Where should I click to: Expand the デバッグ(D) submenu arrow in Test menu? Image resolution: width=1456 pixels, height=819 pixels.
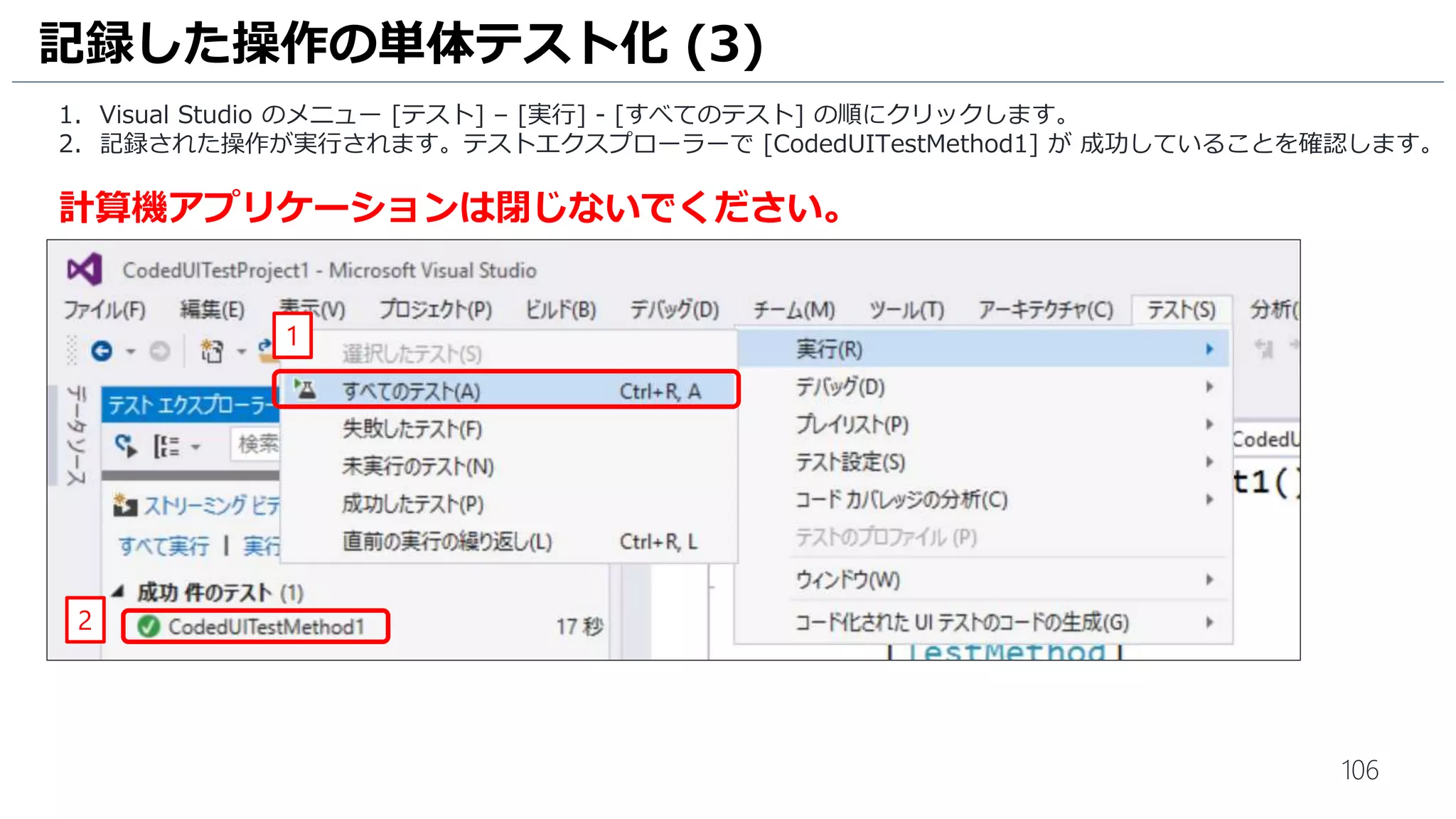pyautogui.click(x=1209, y=387)
